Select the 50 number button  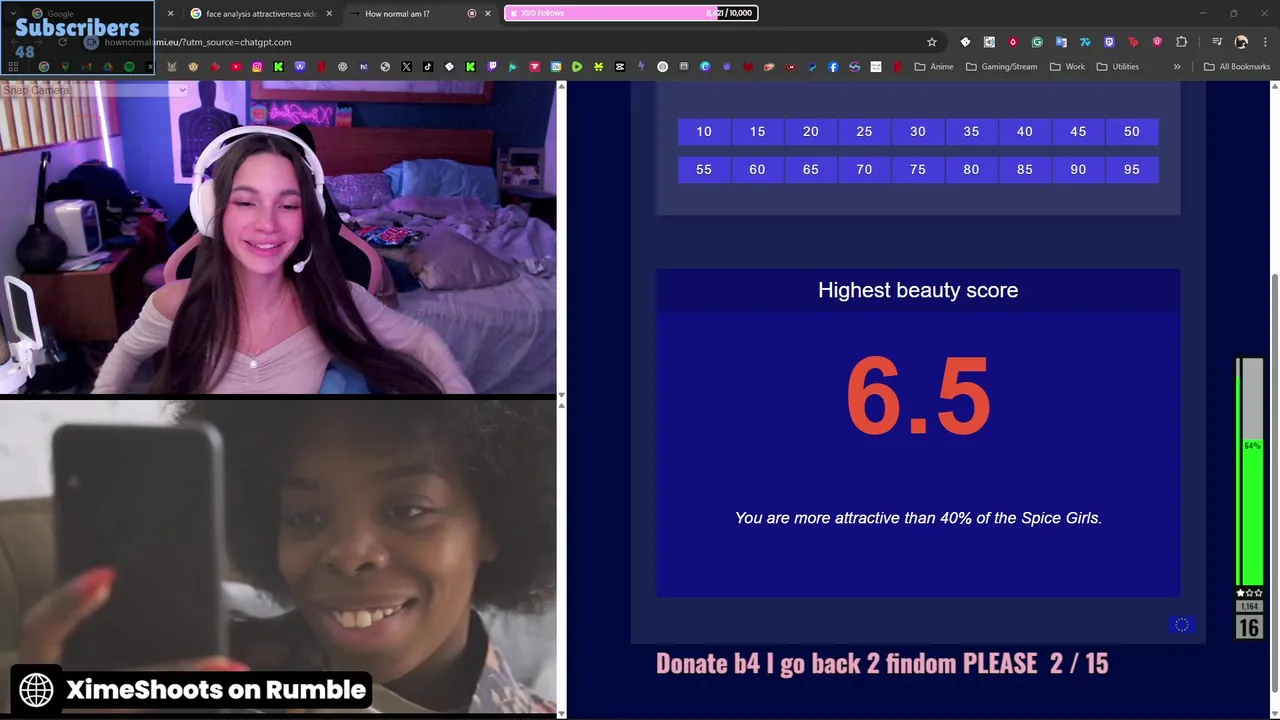point(1131,132)
